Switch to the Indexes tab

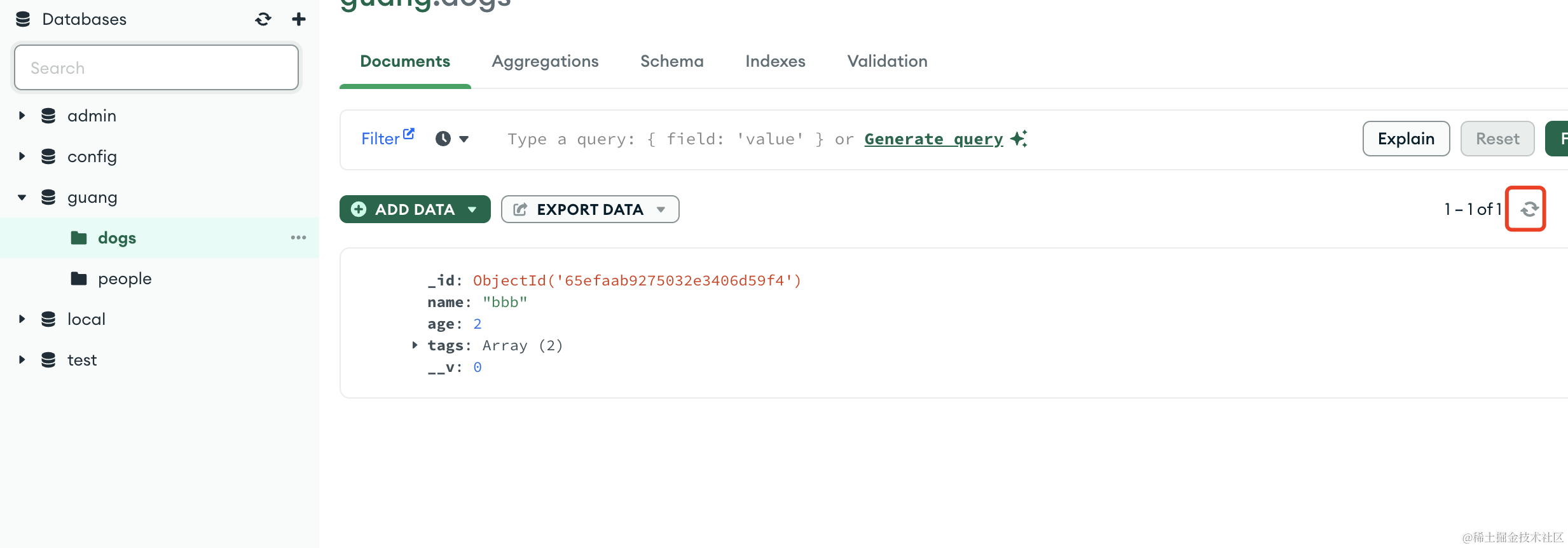(775, 61)
